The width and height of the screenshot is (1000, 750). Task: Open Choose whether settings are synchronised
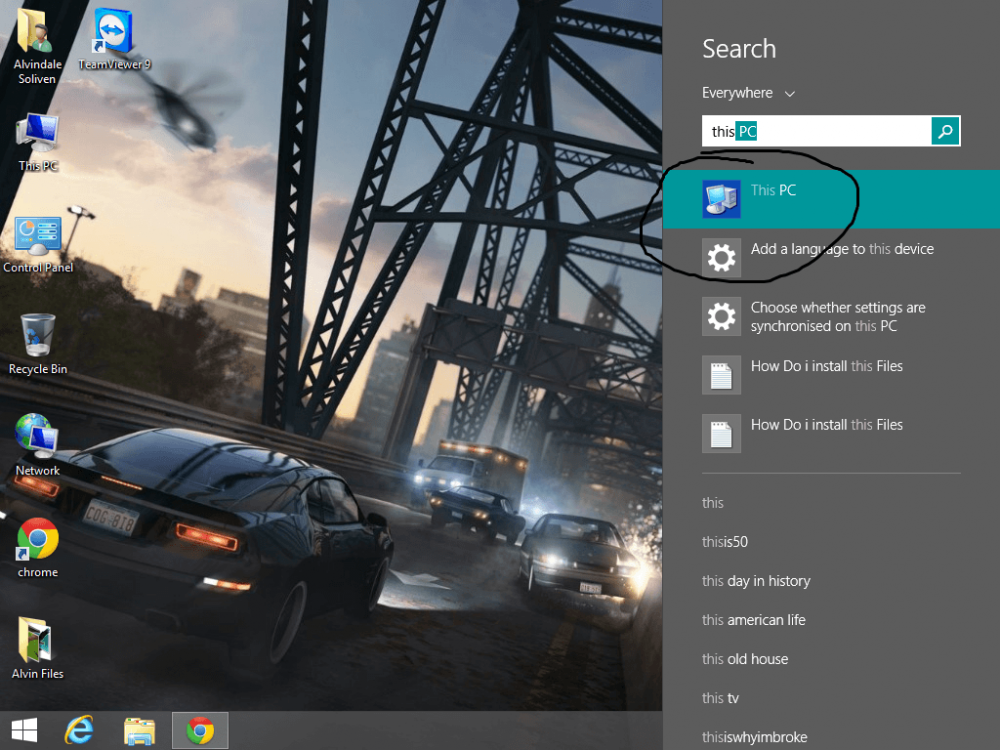point(838,316)
